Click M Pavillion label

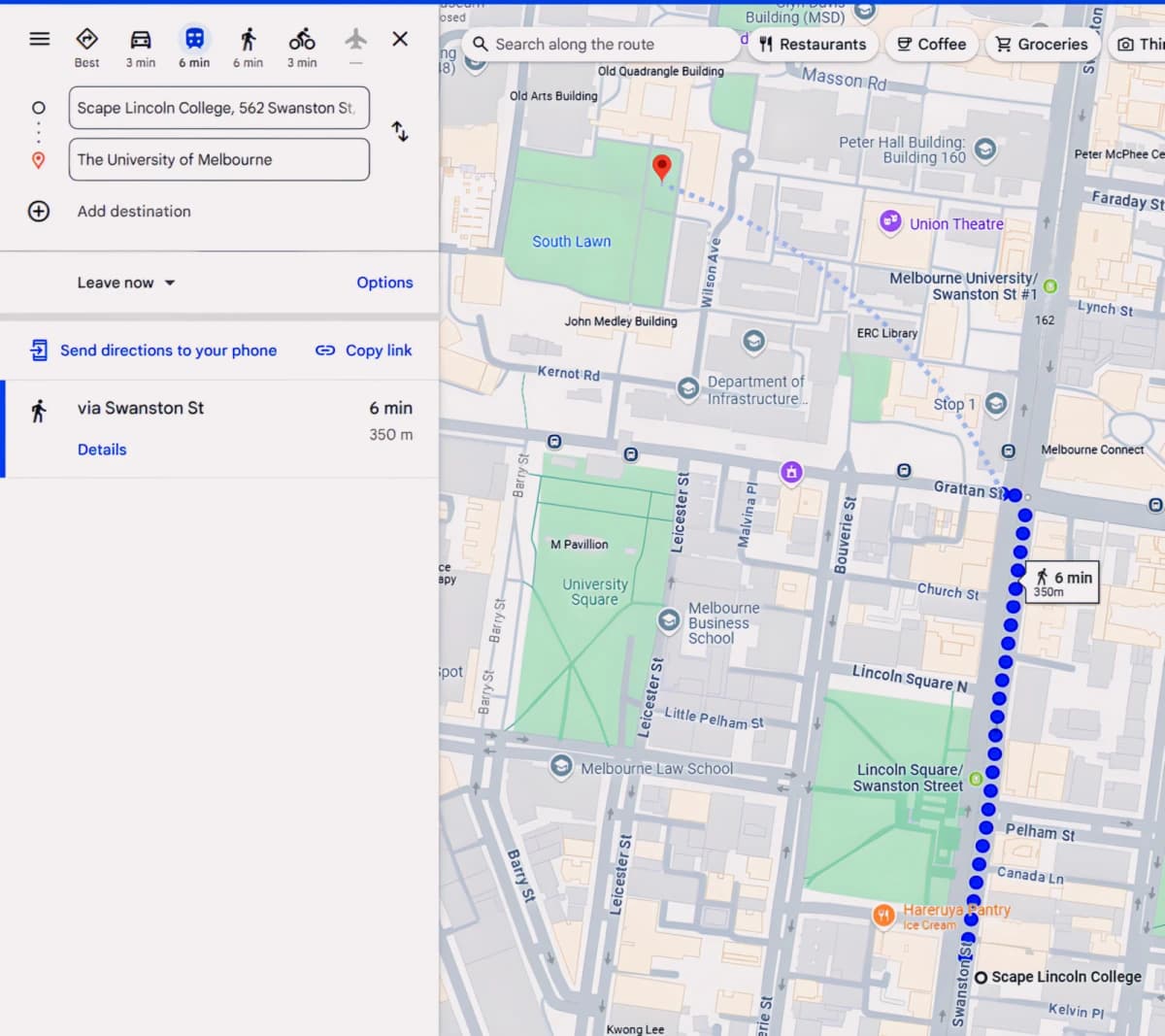580,545
